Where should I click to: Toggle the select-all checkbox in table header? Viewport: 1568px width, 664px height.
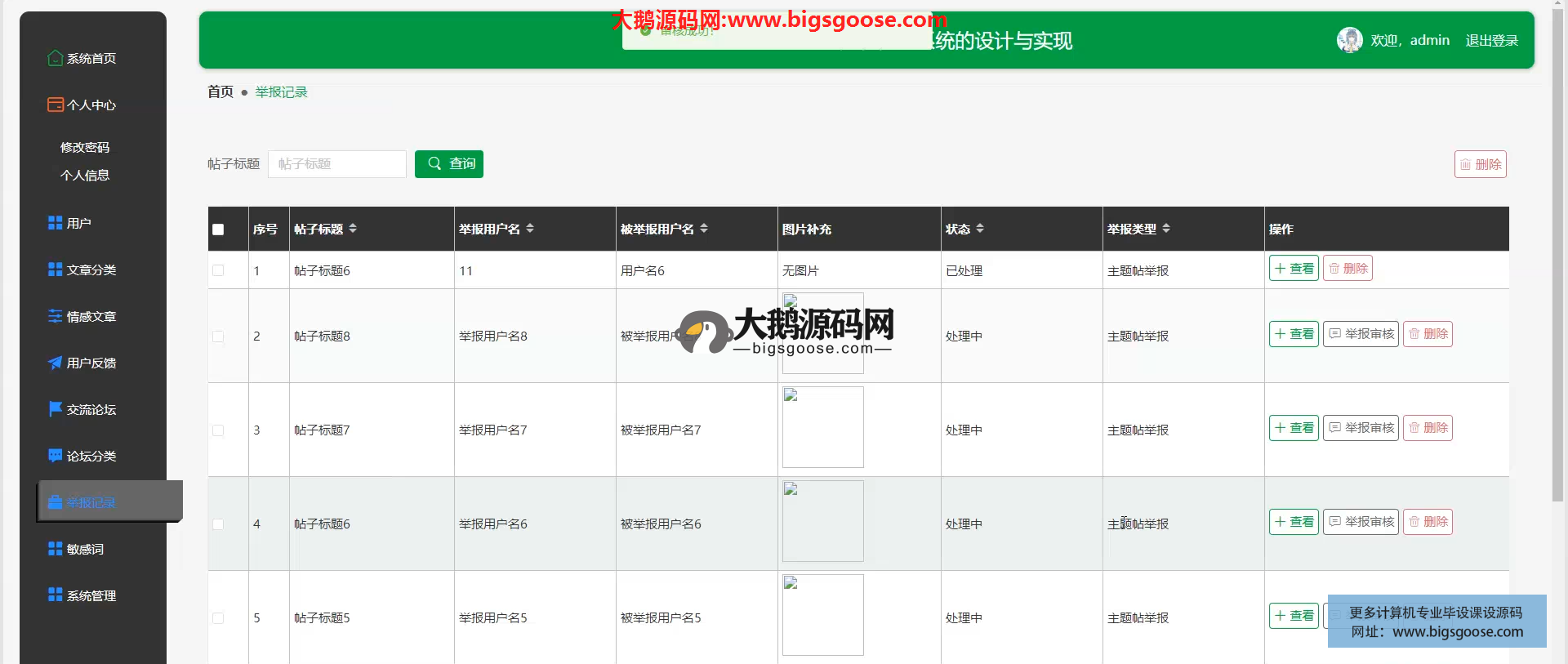(x=218, y=230)
